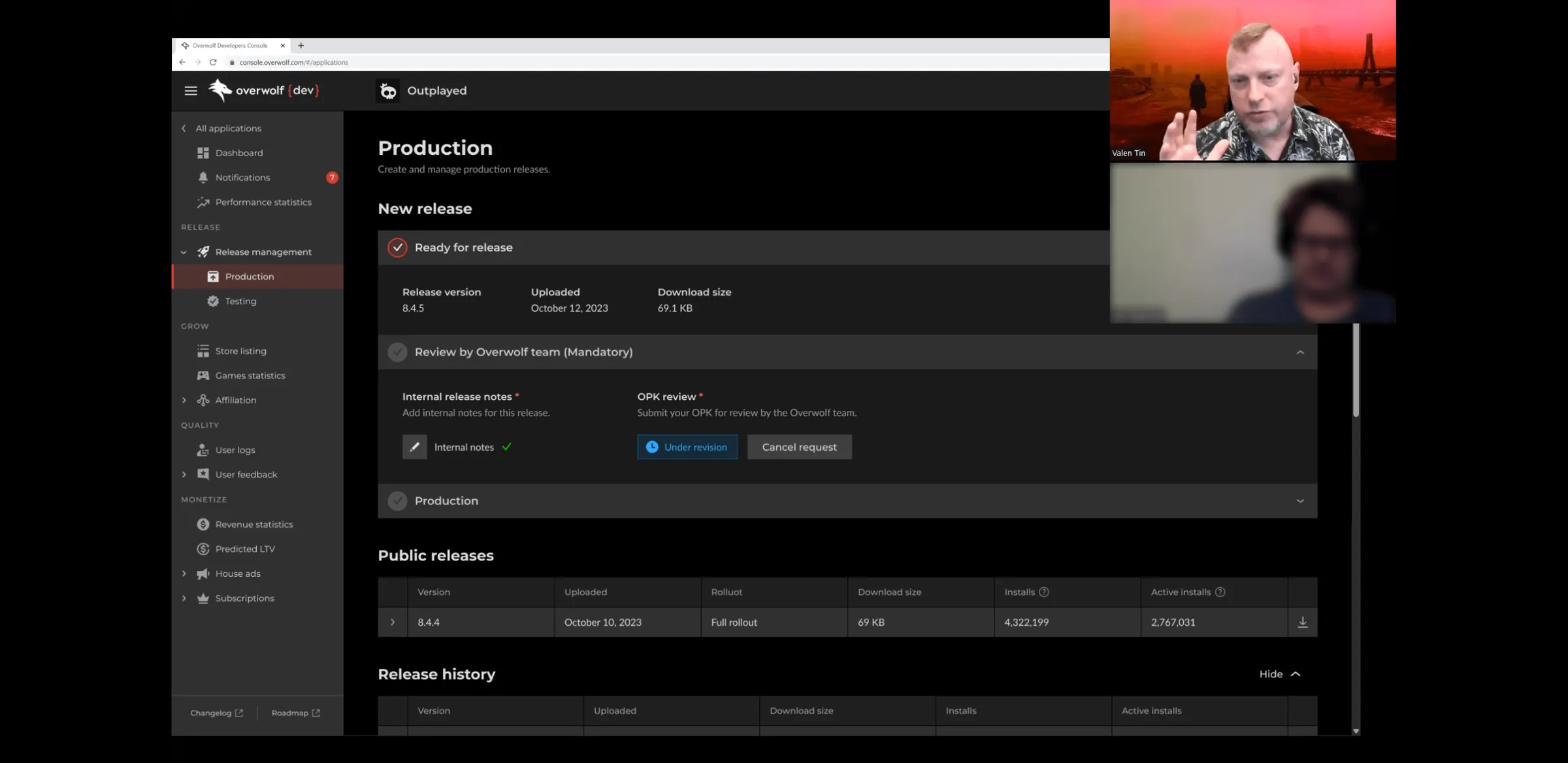The height and width of the screenshot is (763, 1568).
Task: Show the Active installs help icon
Action: coord(1220,593)
